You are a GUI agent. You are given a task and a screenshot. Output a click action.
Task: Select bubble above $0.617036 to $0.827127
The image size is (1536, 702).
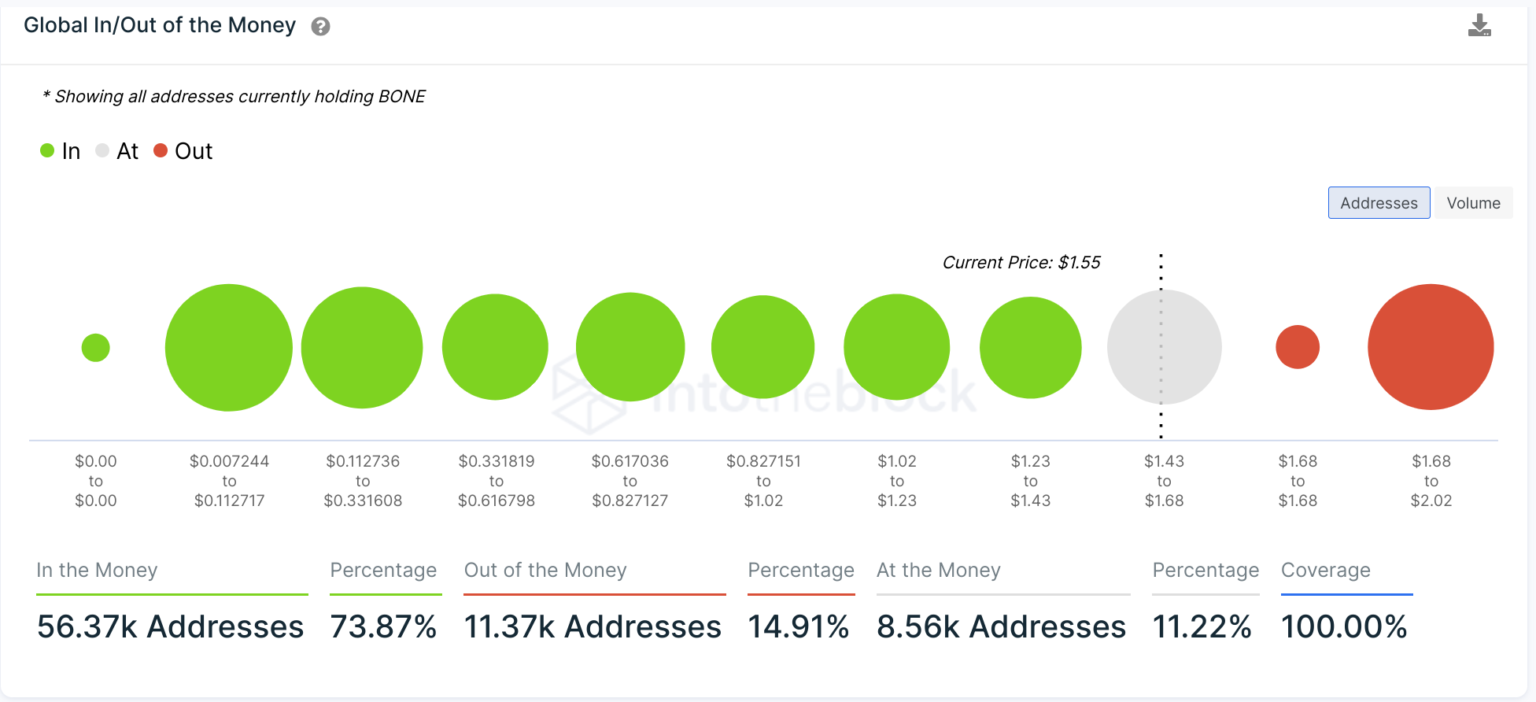(x=630, y=348)
